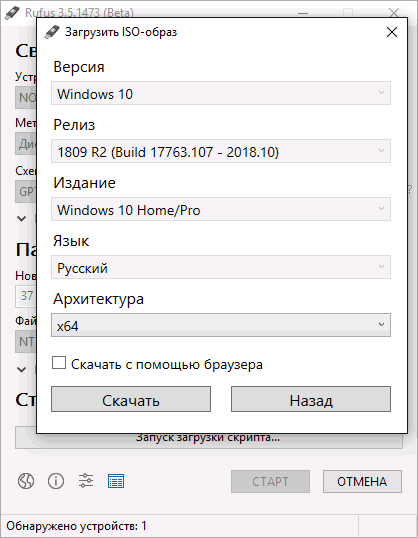Click the disabled СТАРТ button
Image resolution: width=418 pixels, height=538 pixels.
(x=270, y=481)
